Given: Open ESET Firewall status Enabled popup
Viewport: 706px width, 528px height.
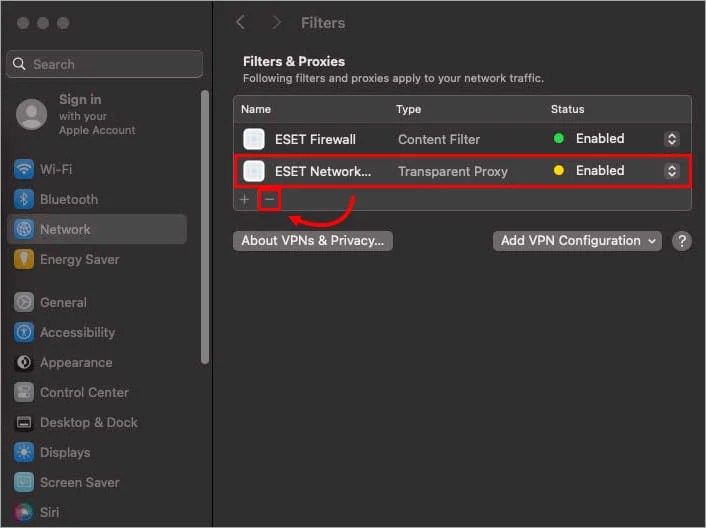Looking at the screenshot, I should tap(672, 139).
